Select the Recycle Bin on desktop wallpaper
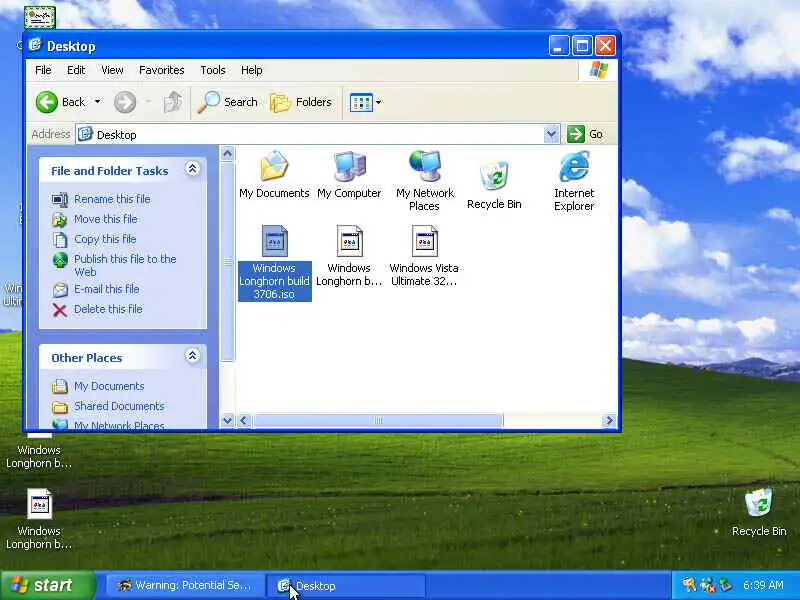800x600 pixels. [759, 512]
